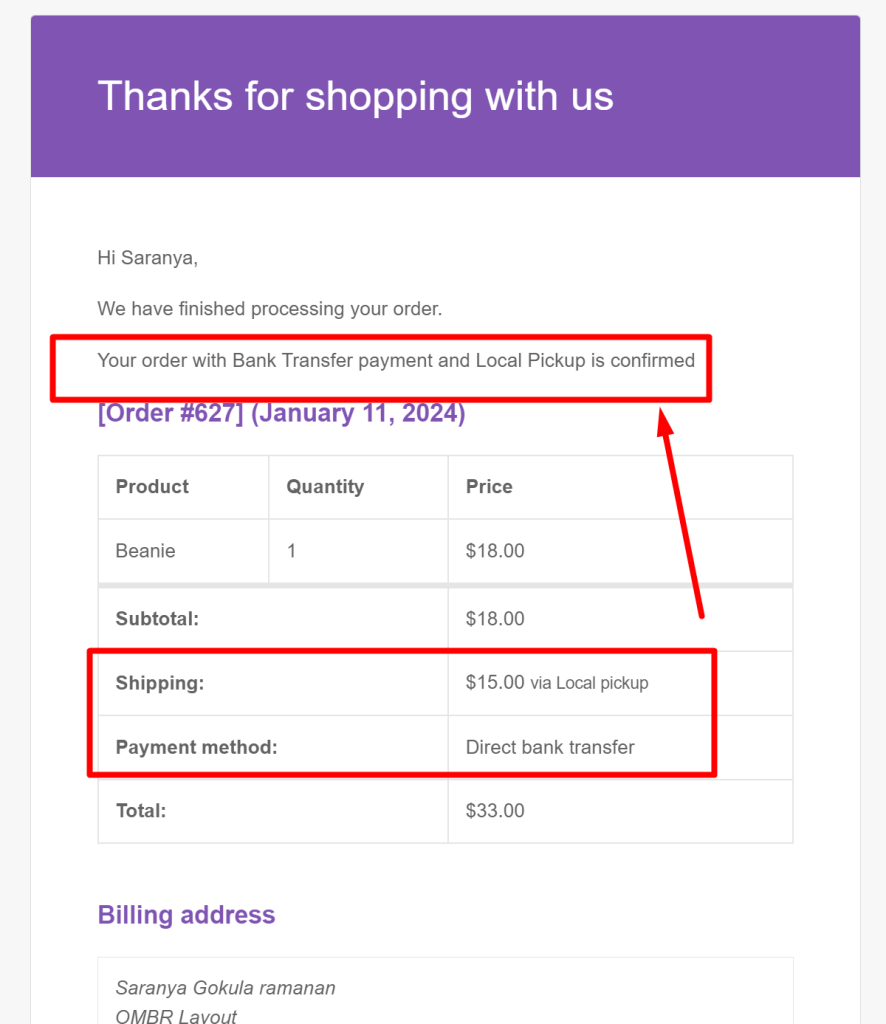Click the '$15.00 via Local pickup' value
This screenshot has width=886, height=1024.
[x=557, y=682]
